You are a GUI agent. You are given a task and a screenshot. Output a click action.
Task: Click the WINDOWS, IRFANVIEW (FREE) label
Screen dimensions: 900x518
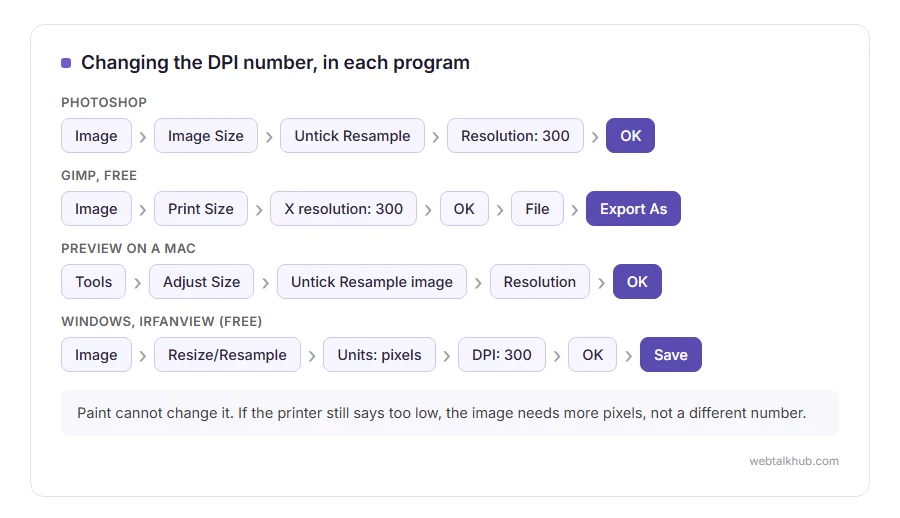pyautogui.click(x=161, y=321)
